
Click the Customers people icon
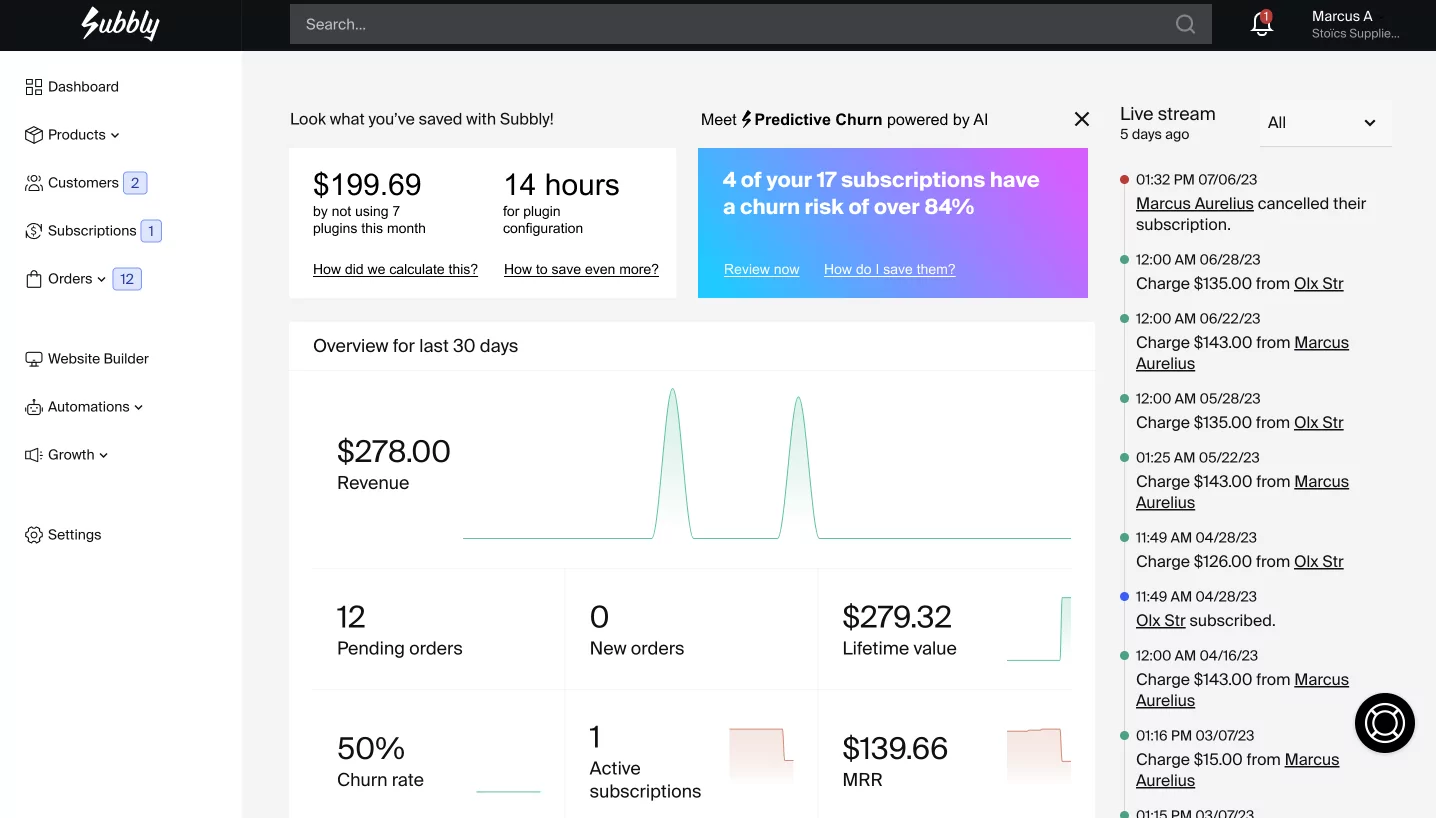[x=34, y=183]
